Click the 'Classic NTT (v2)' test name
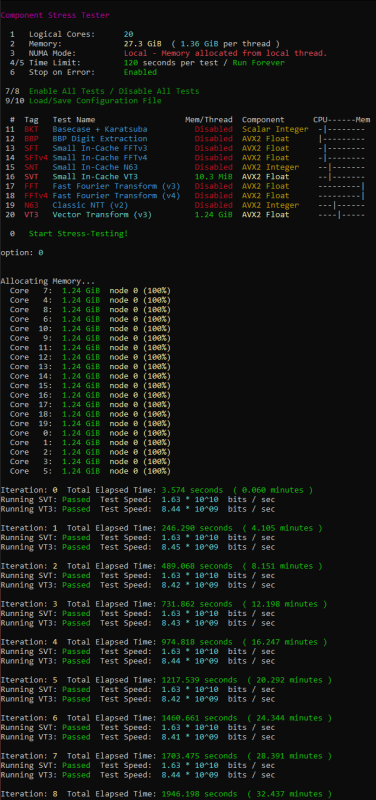The image size is (376, 800). tap(90, 205)
